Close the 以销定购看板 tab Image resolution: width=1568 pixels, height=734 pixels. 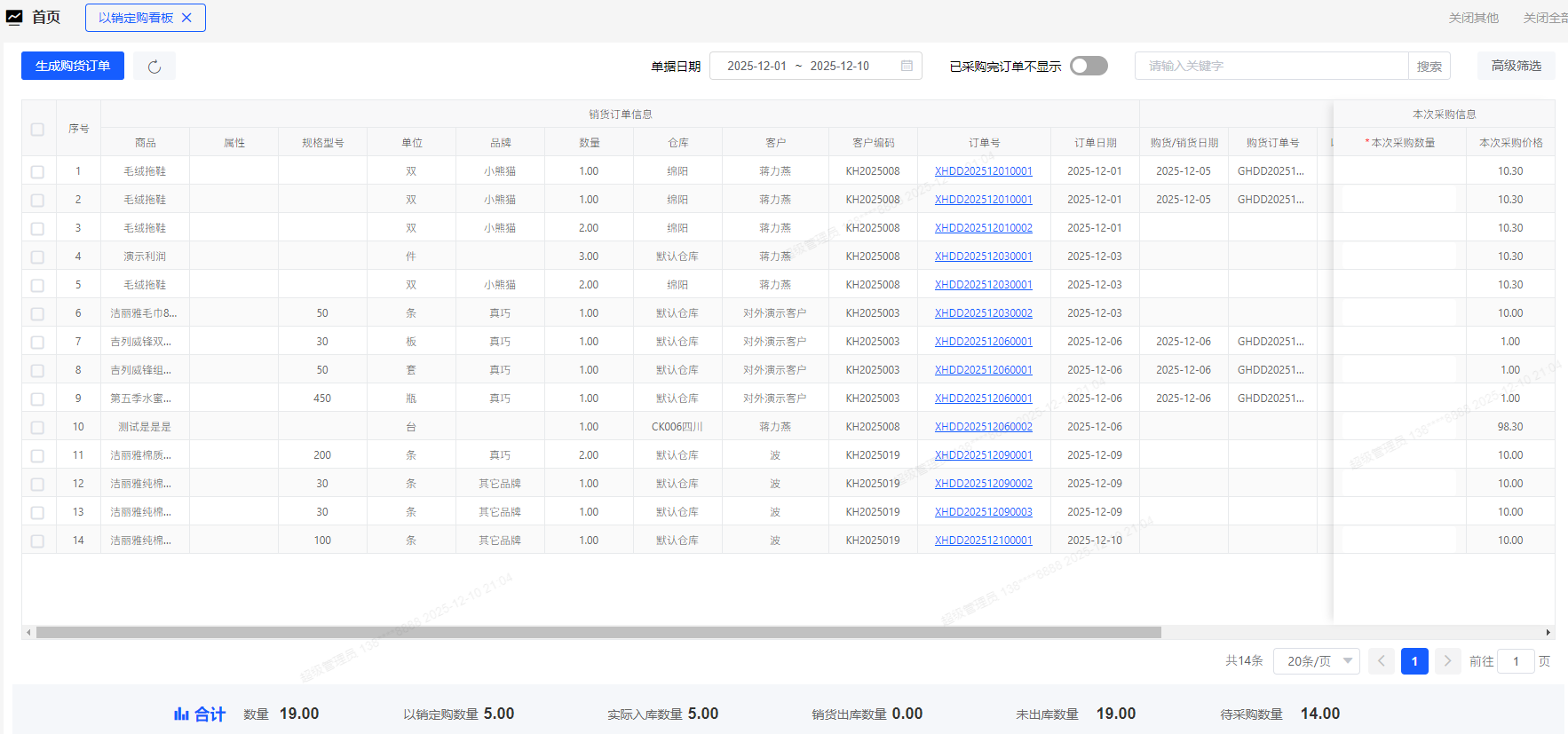coord(186,18)
